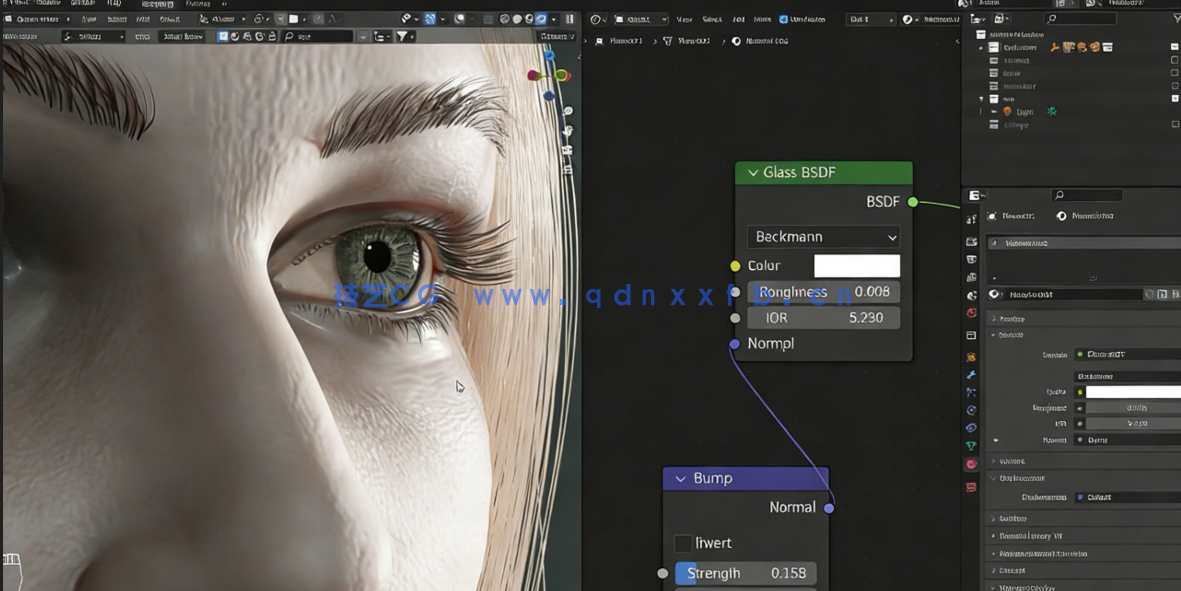Open Physics Properties tab icon
This screenshot has height=591, width=1181.
969,408
